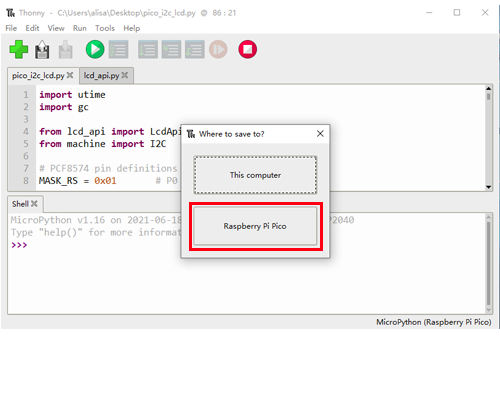Close the 'Where to save to?' dialog

point(320,134)
